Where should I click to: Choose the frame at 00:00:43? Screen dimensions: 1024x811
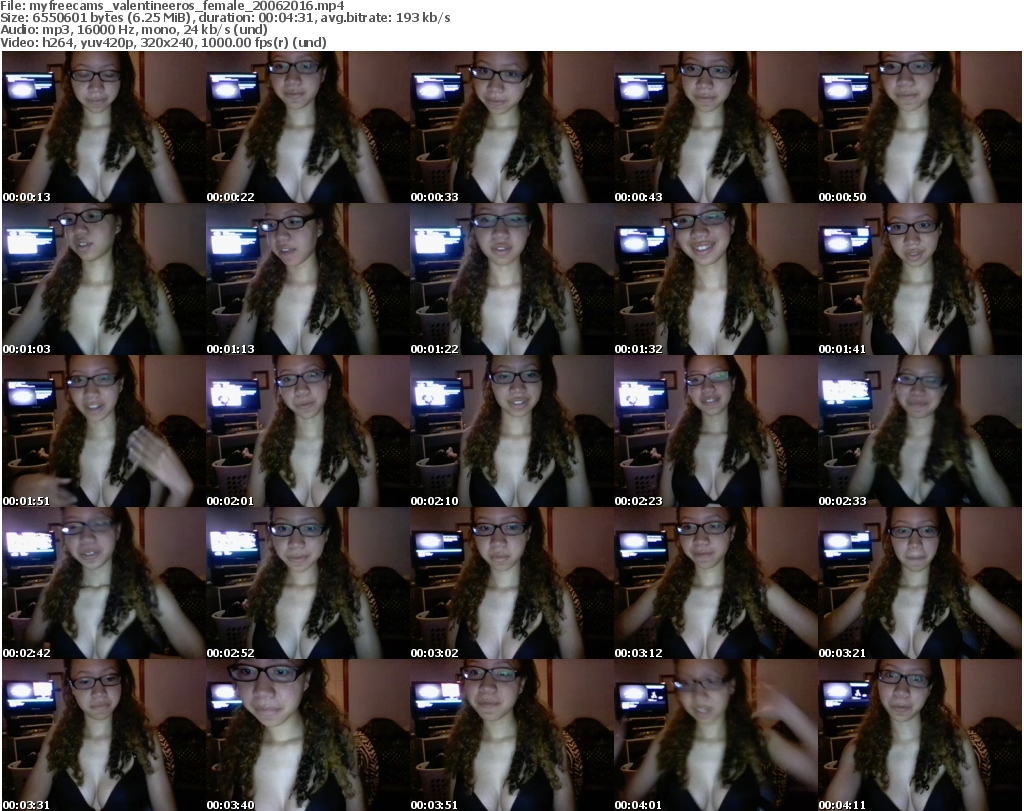pos(715,127)
